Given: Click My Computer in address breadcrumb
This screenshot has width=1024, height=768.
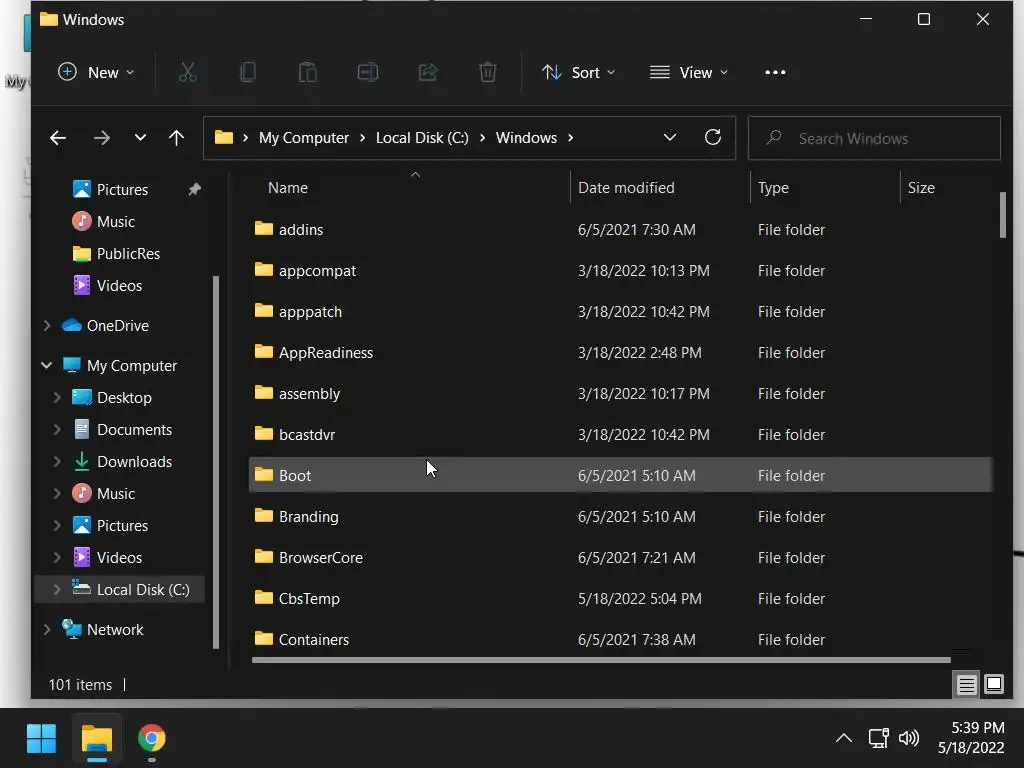Looking at the screenshot, I should click(x=304, y=138).
